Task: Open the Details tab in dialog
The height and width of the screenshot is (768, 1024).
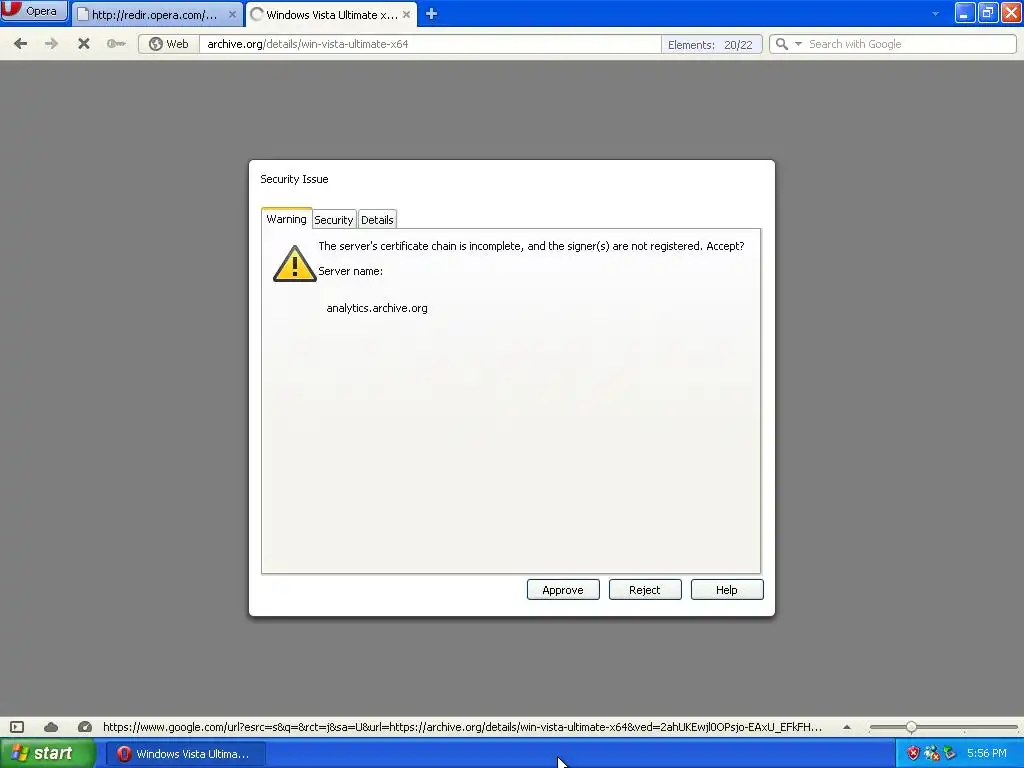Action: [x=377, y=219]
